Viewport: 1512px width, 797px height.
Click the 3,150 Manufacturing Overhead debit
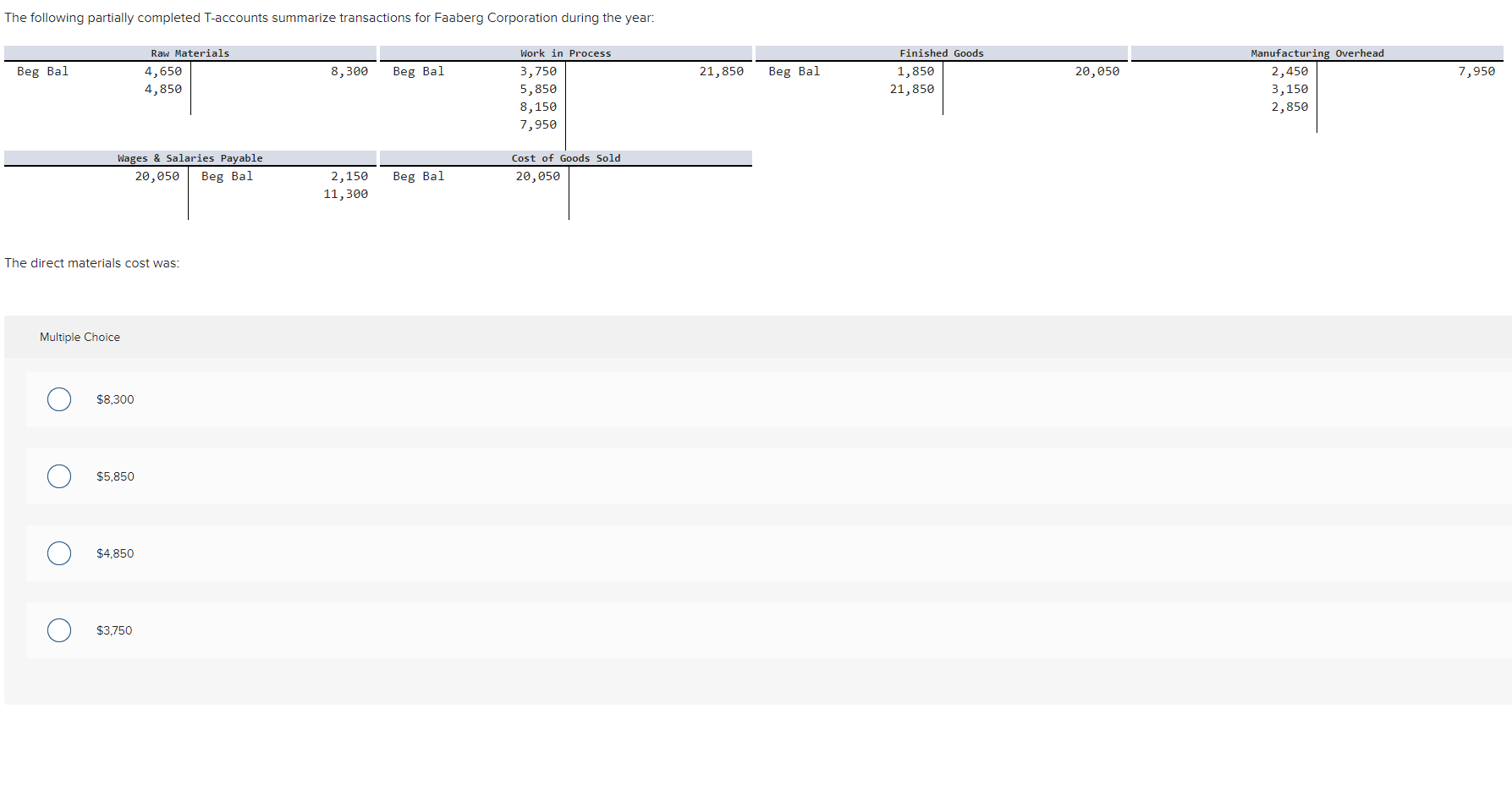1289,89
